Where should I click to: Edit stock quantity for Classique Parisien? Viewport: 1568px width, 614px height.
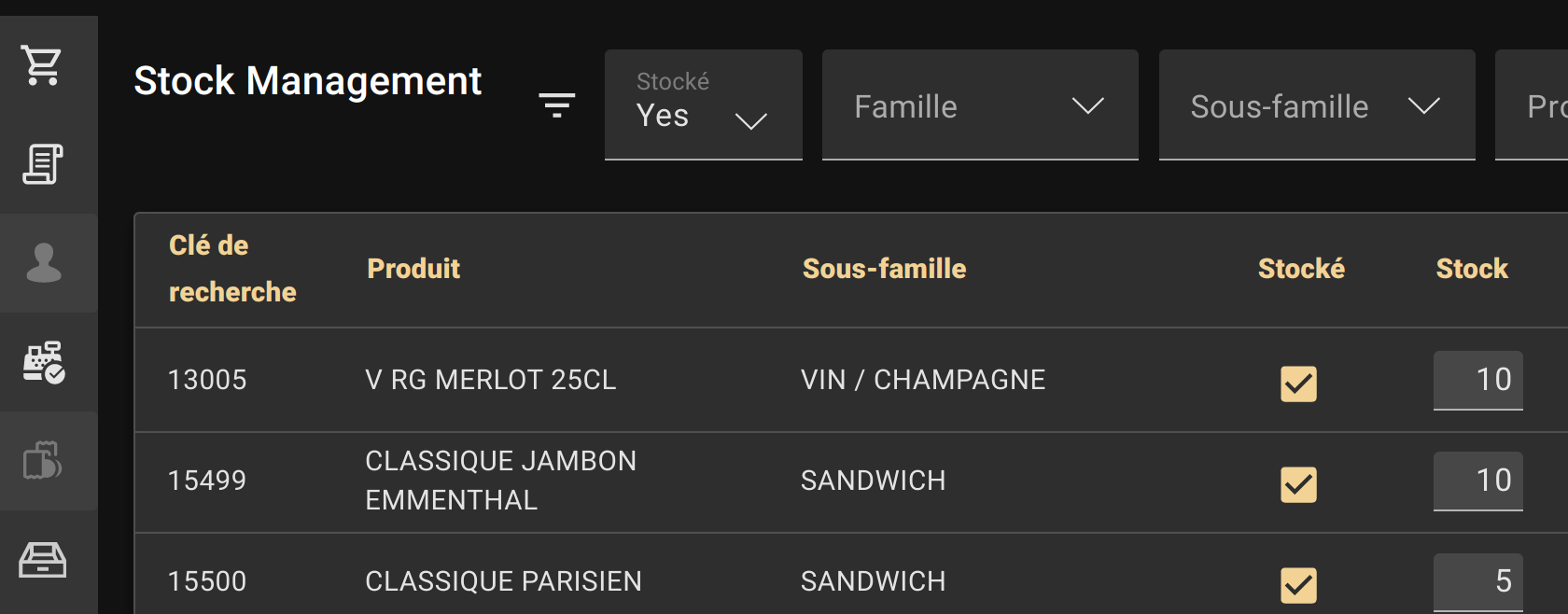(x=1477, y=581)
